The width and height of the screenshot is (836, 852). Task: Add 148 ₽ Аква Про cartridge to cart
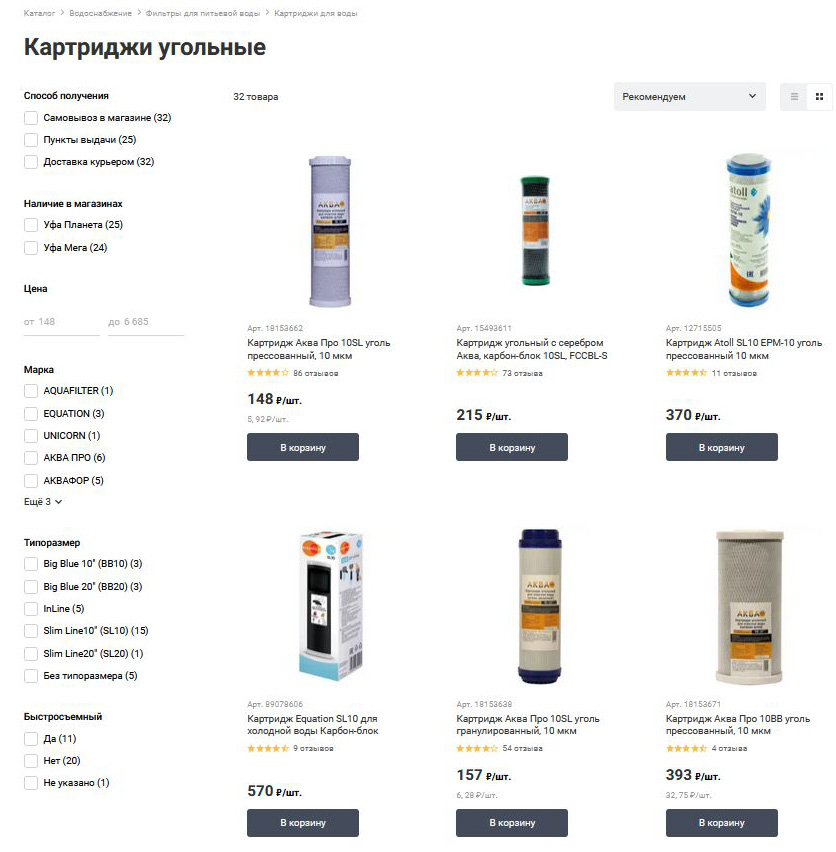(x=303, y=447)
